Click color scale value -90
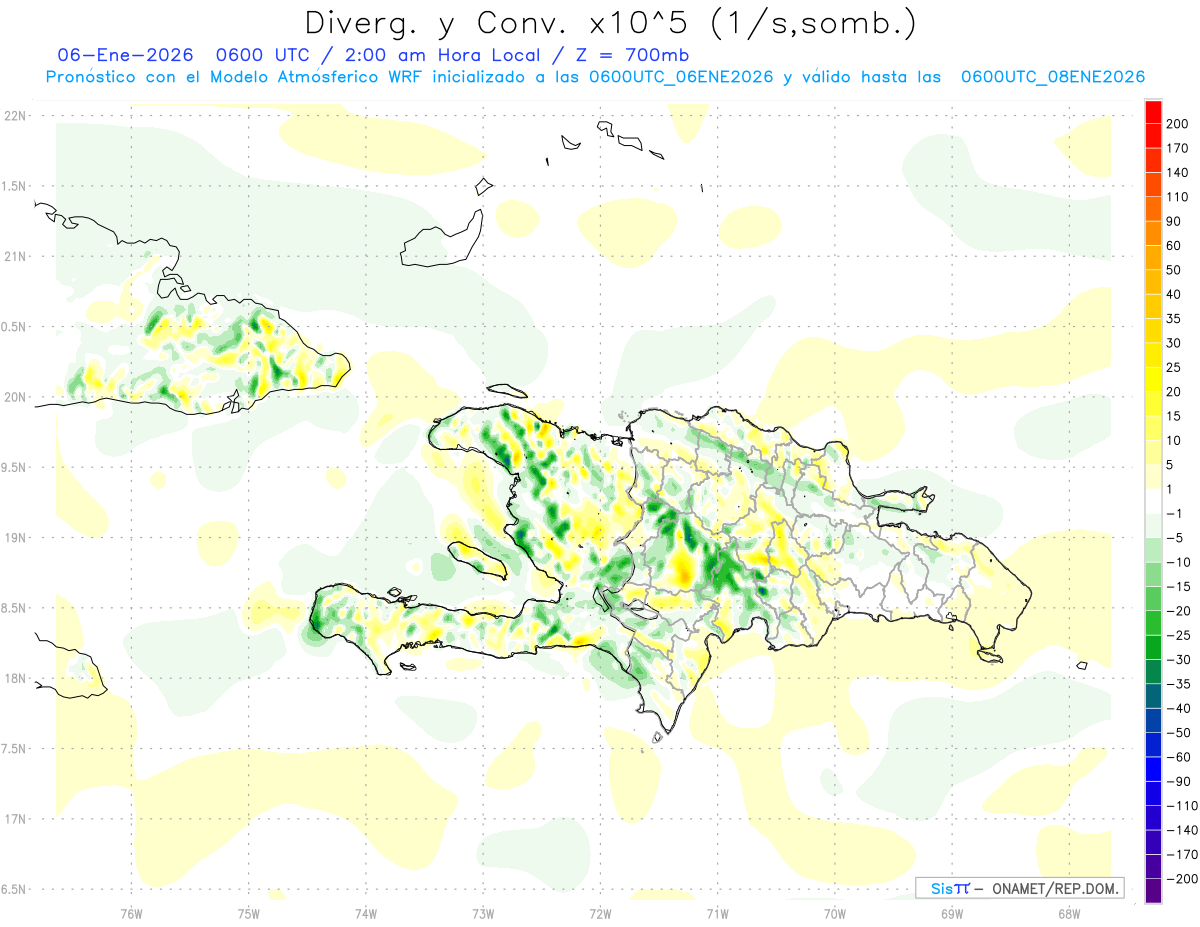The image size is (1200, 927). [x=1178, y=781]
